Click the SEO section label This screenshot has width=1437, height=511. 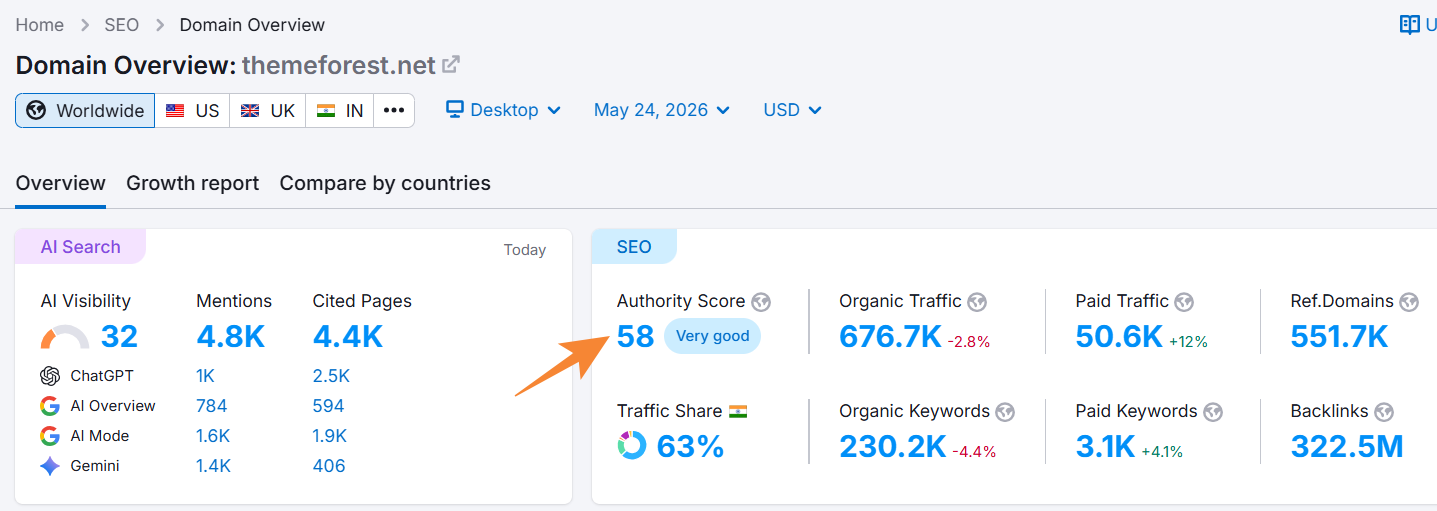coord(634,247)
